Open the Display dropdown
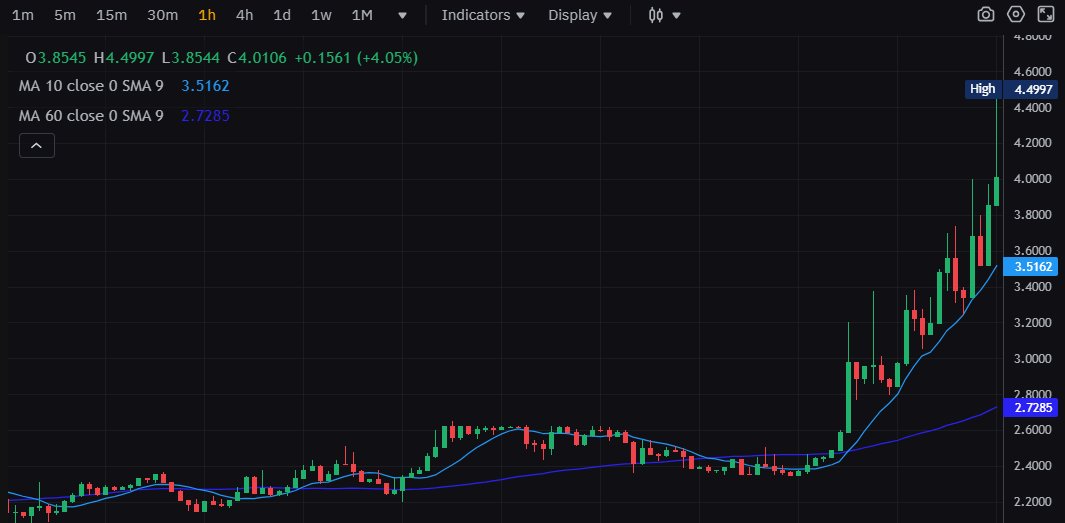Screen dimensions: 1065x523 tap(580, 15)
